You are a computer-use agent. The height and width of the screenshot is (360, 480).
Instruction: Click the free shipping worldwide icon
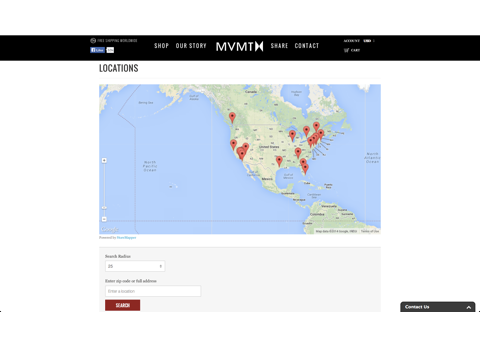[x=93, y=41]
